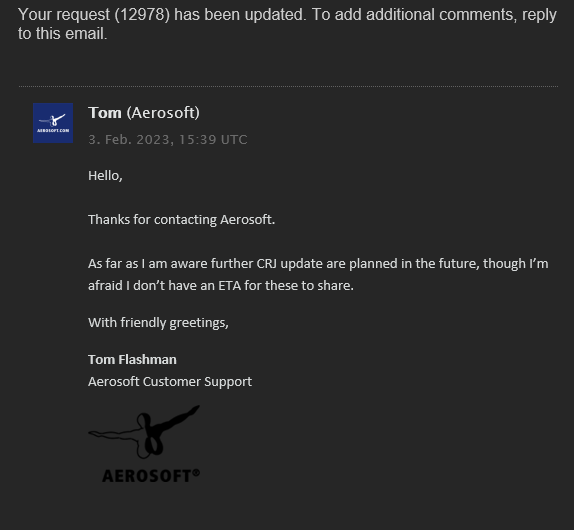
Task: Click the word 'Aerosoft' in parentheses
Action: 163,113
